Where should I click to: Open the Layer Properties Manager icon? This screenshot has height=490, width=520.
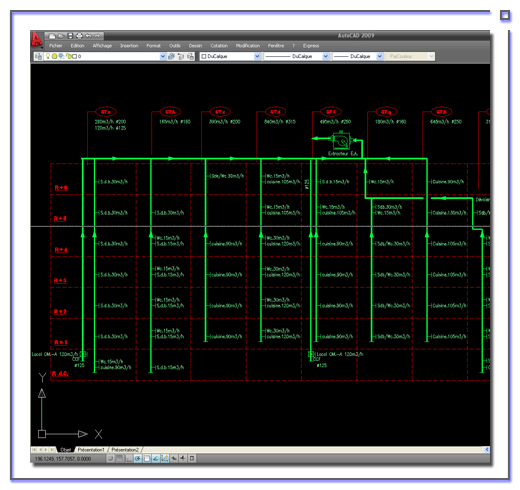38,56
